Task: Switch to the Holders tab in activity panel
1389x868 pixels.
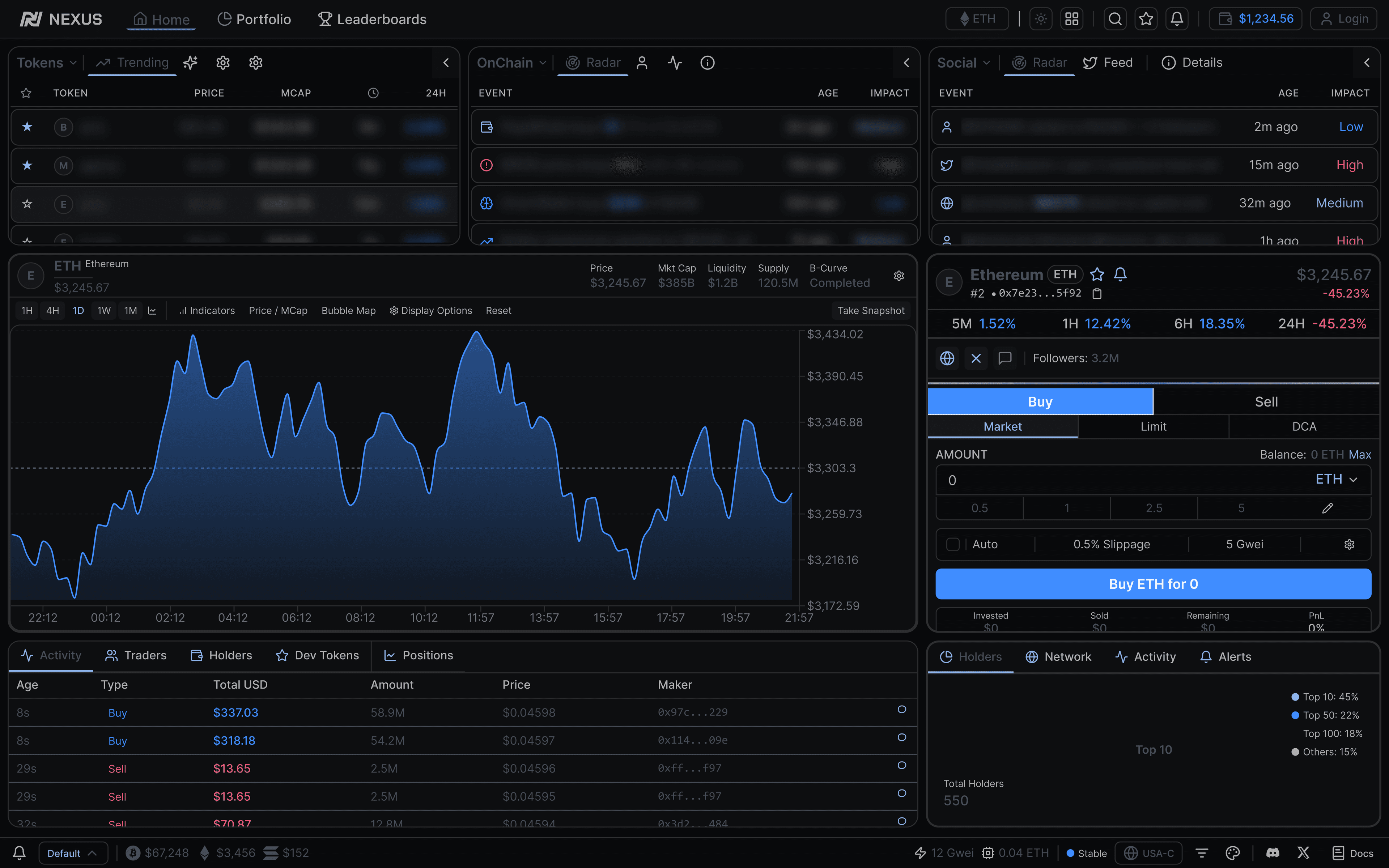Action: pyautogui.click(x=221, y=656)
